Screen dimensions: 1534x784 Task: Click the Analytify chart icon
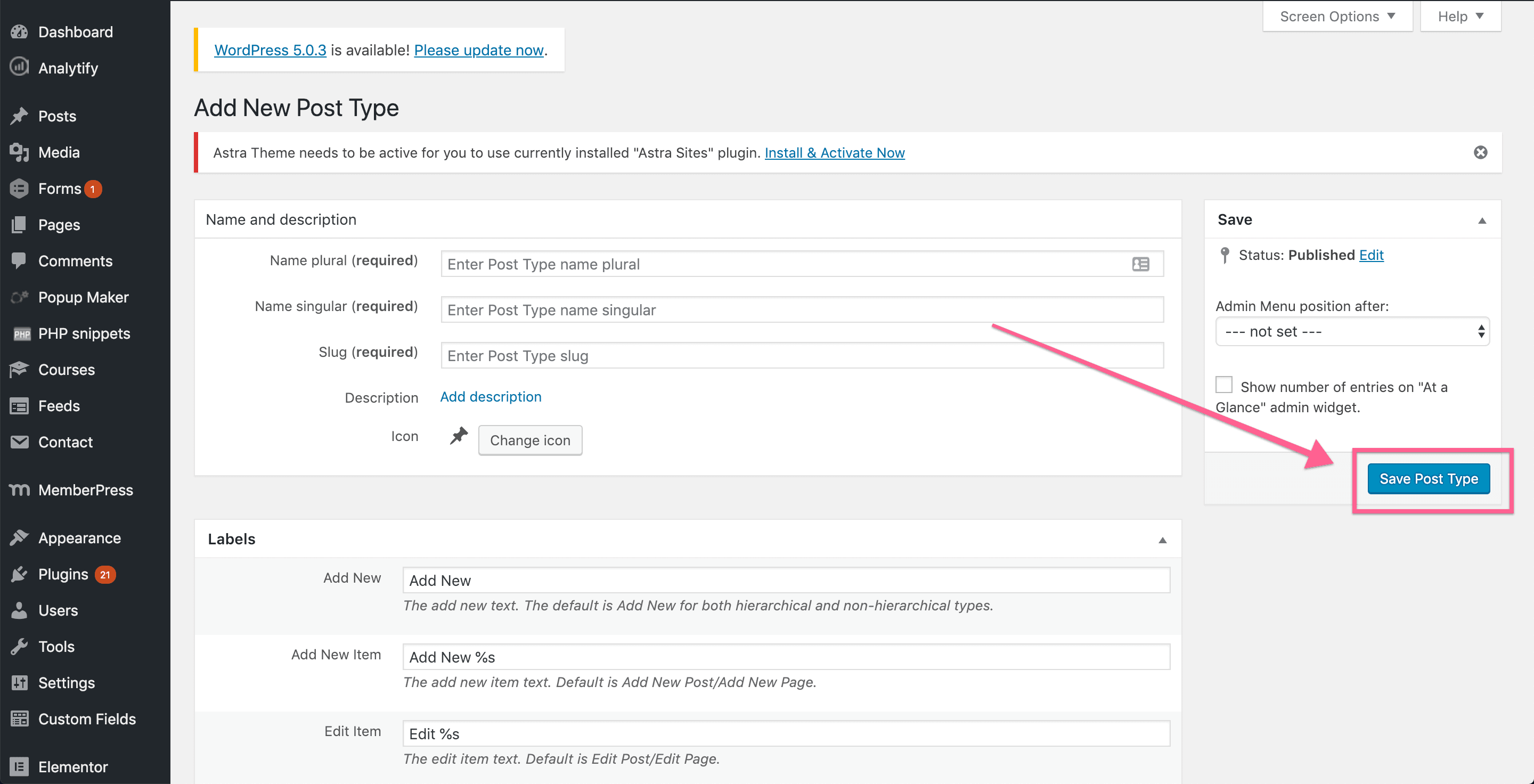click(x=20, y=67)
